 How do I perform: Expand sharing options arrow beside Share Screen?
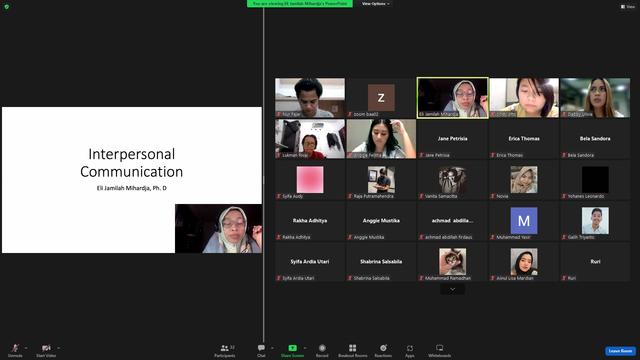[305, 348]
